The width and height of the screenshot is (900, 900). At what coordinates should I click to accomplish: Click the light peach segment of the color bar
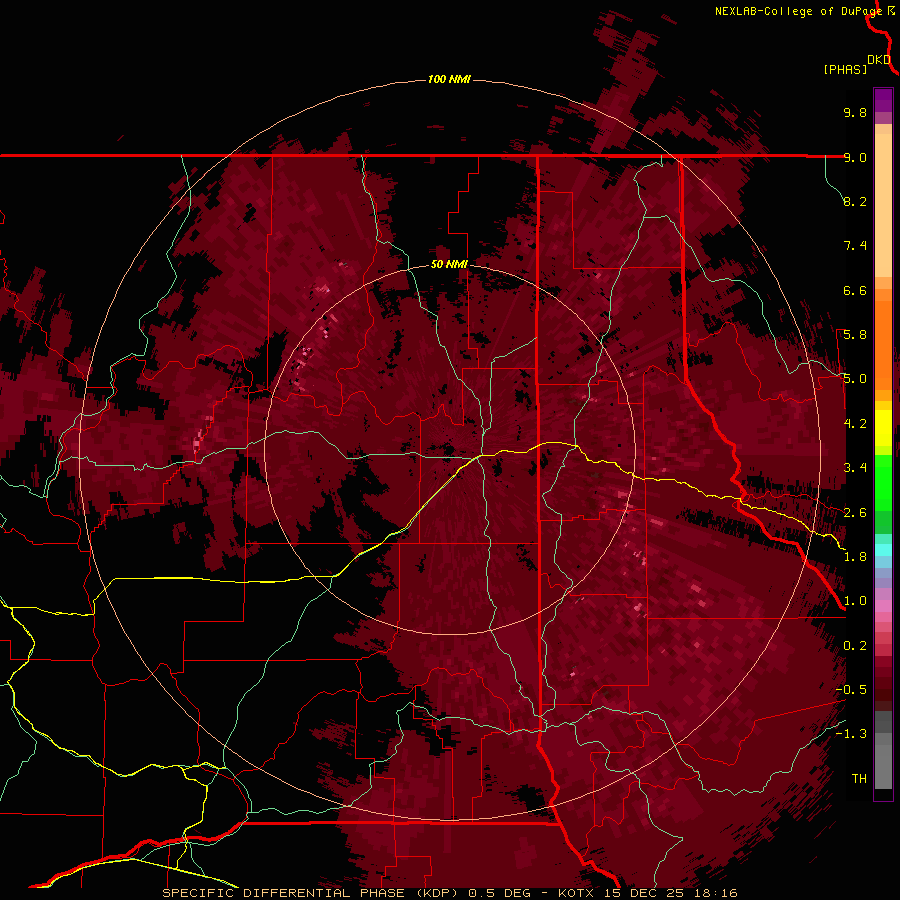(883, 205)
